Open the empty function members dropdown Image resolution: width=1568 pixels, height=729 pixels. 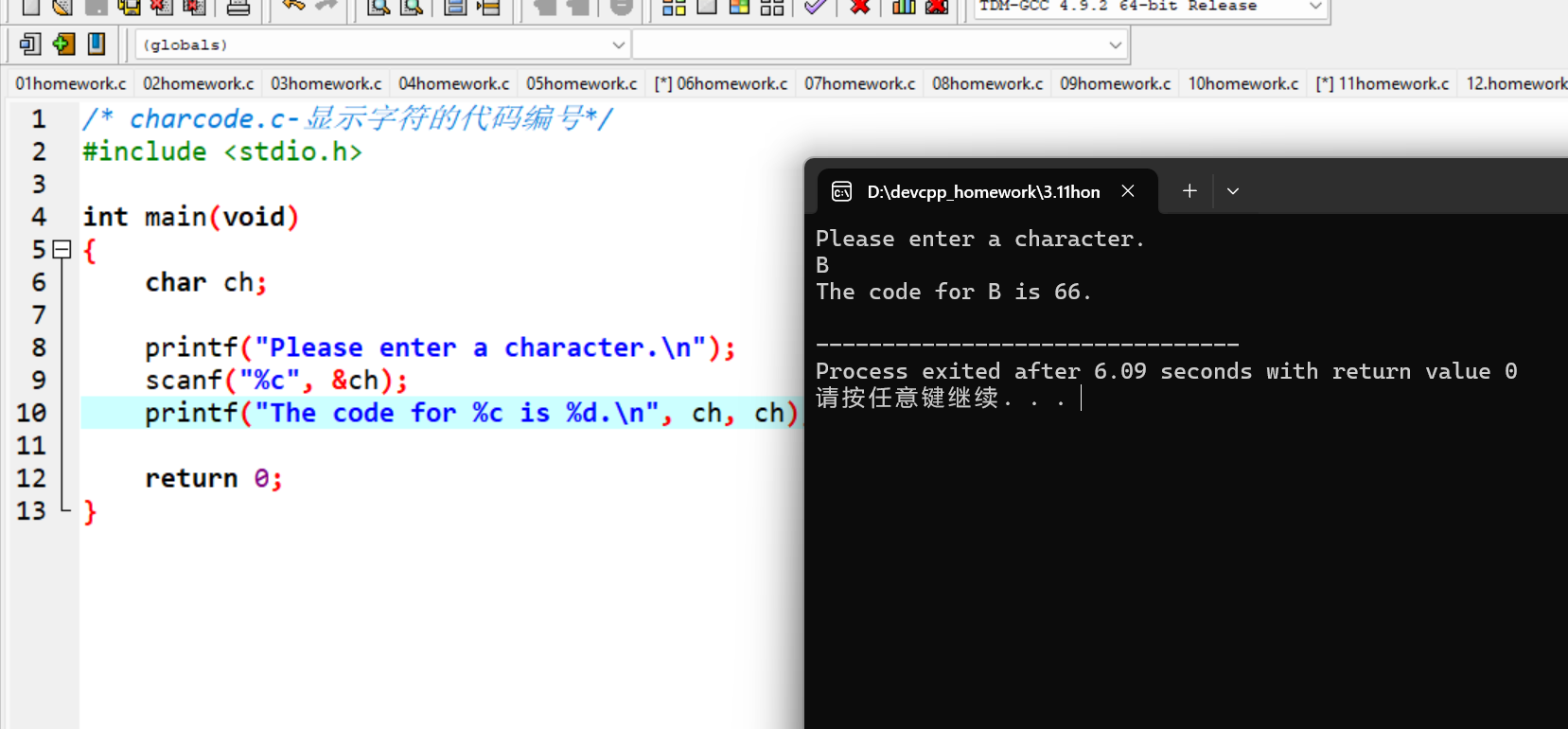pyautogui.click(x=880, y=44)
